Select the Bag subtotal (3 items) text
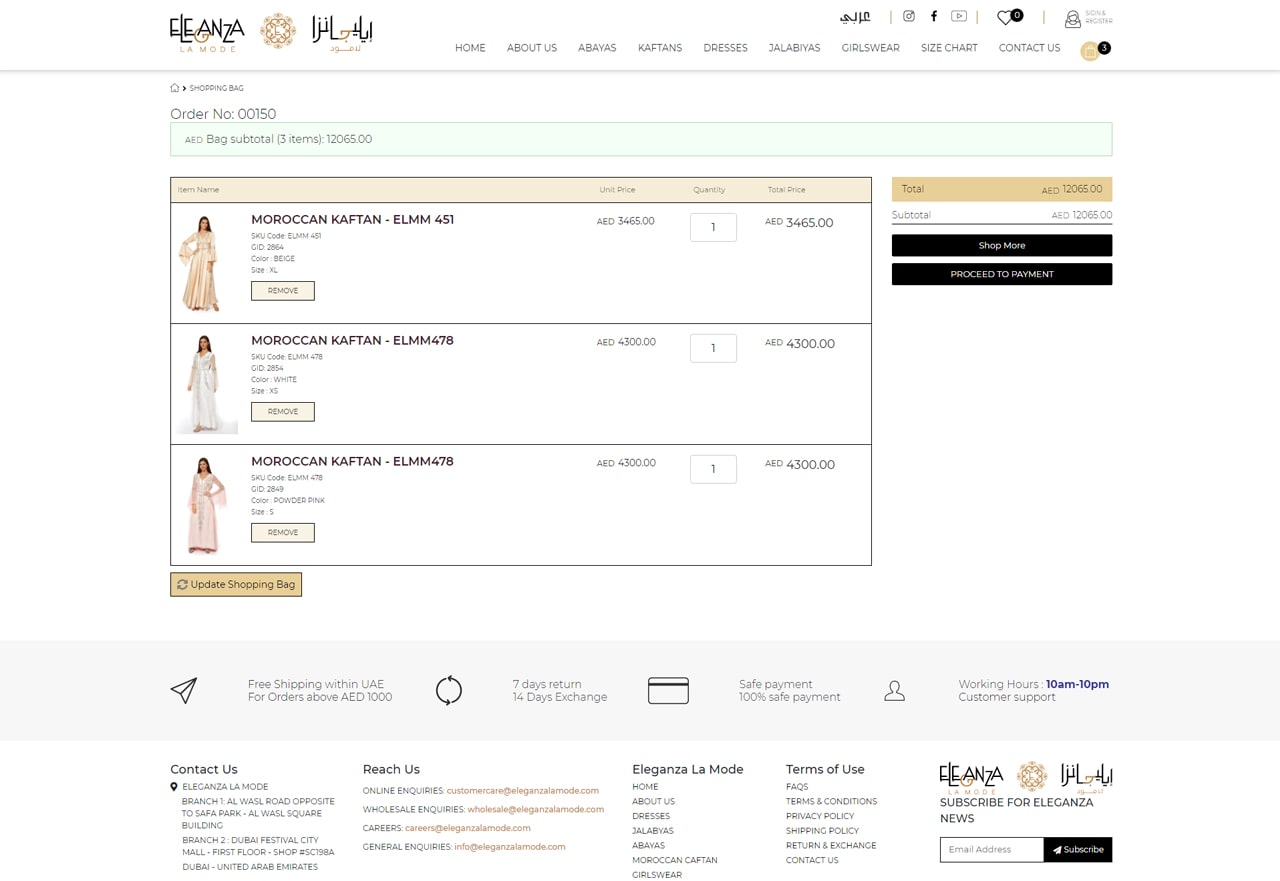 pos(279,139)
